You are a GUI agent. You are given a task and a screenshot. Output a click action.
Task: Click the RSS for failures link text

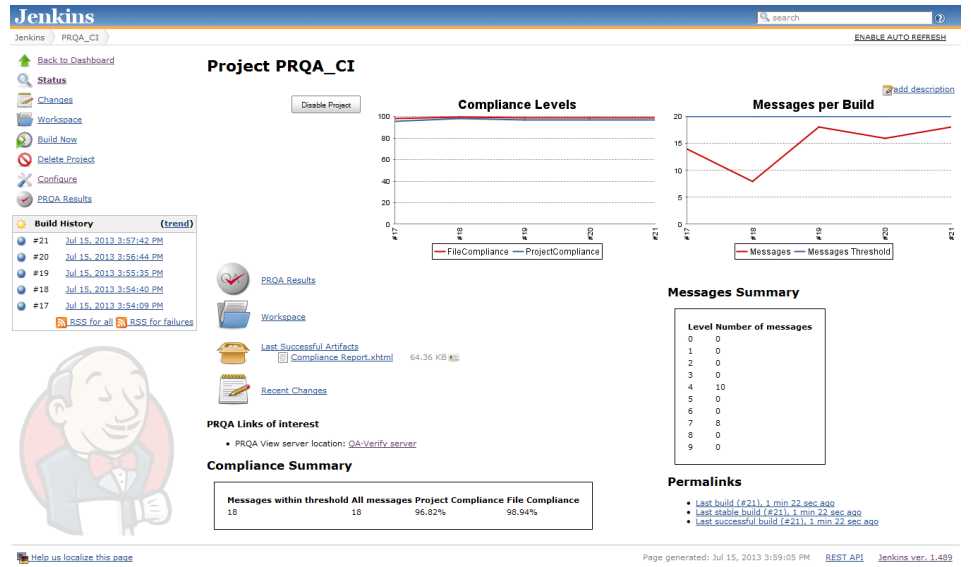pos(161,322)
